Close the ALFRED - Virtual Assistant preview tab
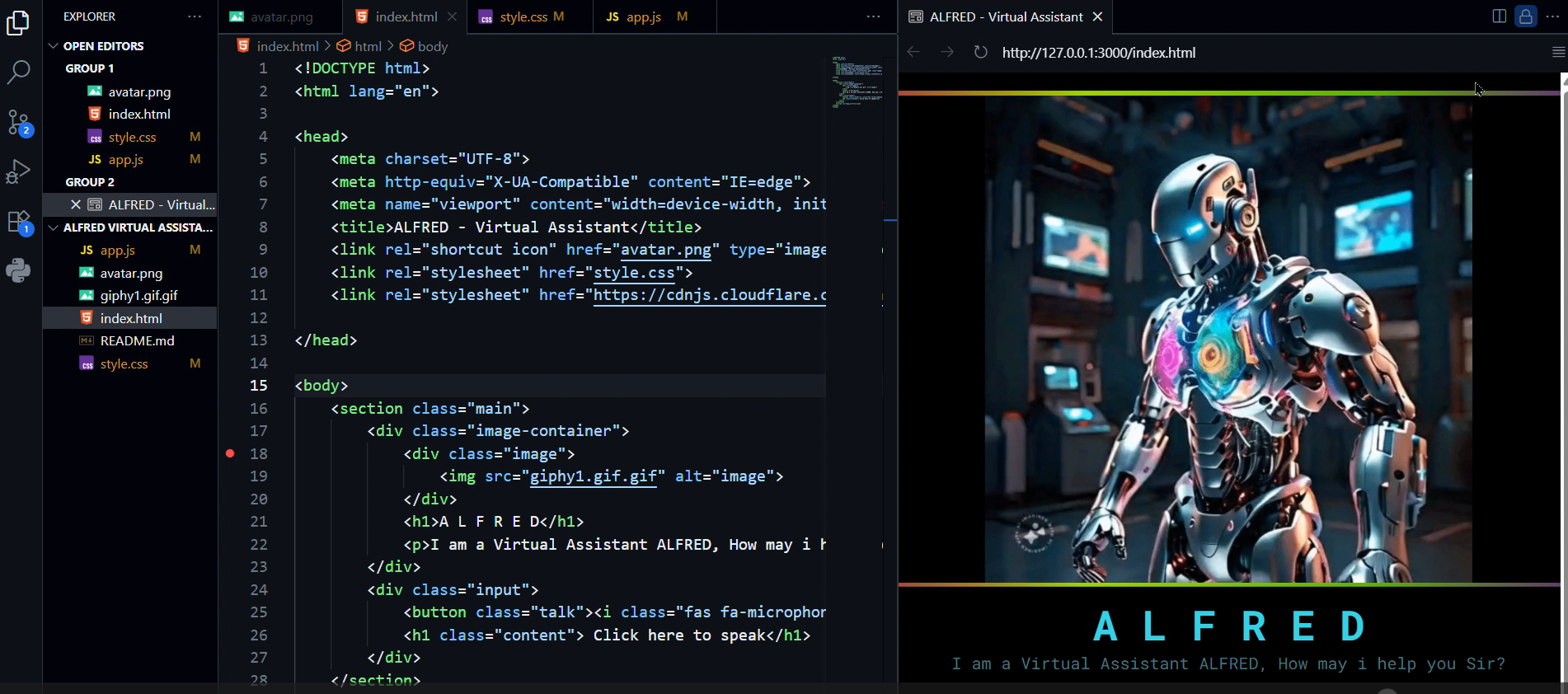 (x=1097, y=16)
